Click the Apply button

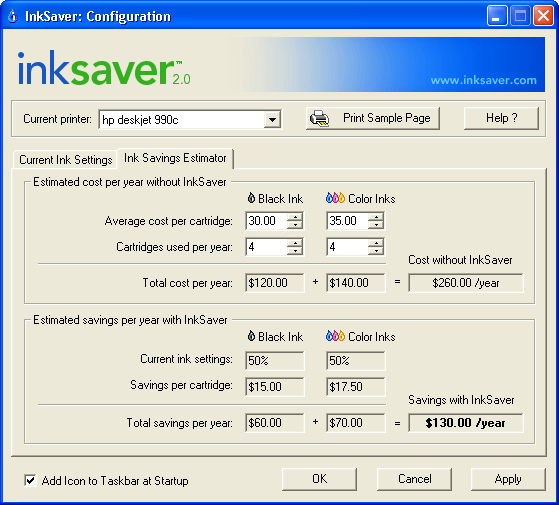pos(508,479)
